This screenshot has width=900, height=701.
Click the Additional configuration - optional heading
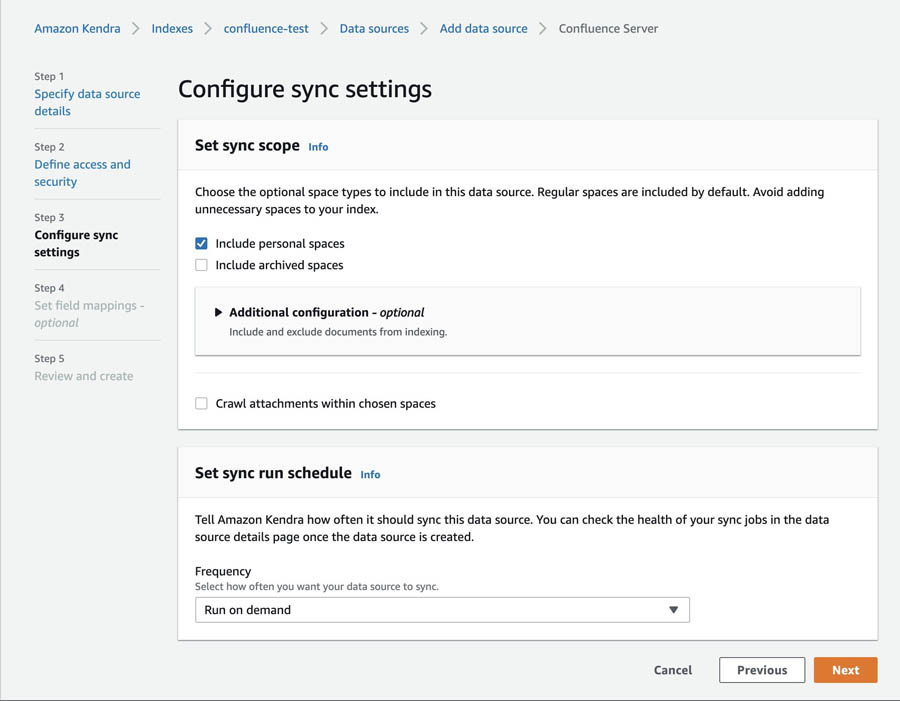[327, 312]
